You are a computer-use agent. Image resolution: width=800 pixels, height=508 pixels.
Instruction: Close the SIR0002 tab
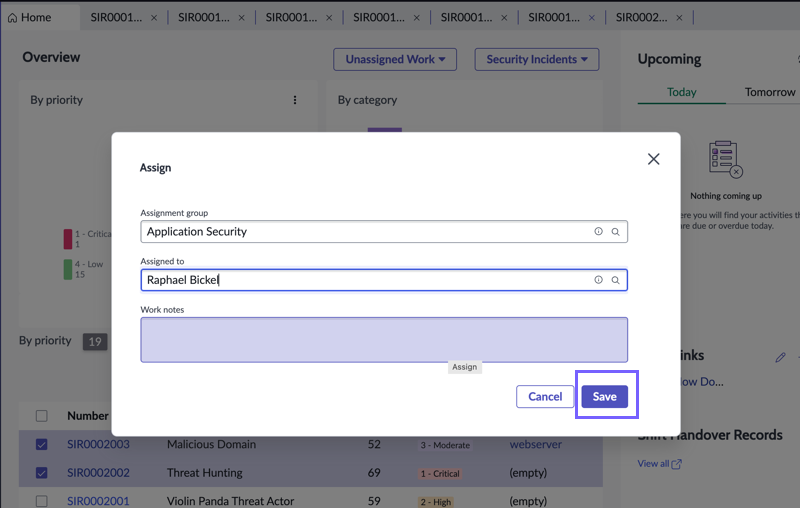679,18
